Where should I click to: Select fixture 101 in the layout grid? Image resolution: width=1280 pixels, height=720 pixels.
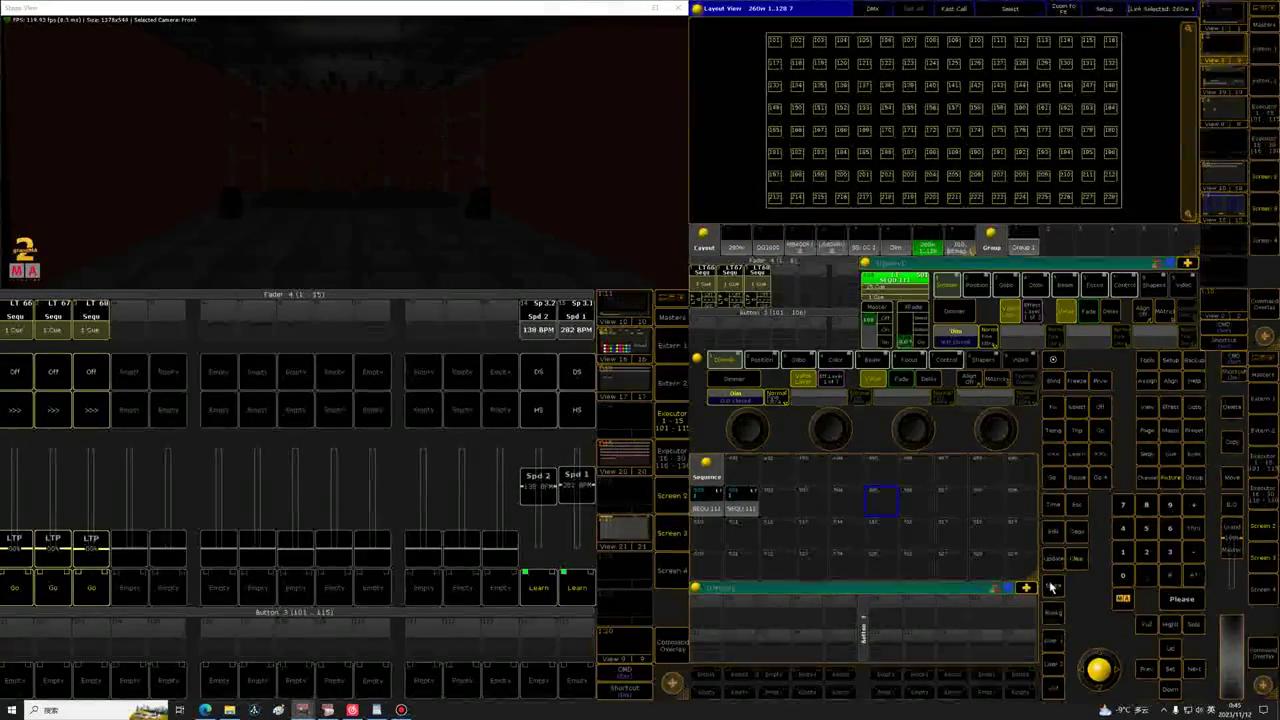tap(775, 41)
